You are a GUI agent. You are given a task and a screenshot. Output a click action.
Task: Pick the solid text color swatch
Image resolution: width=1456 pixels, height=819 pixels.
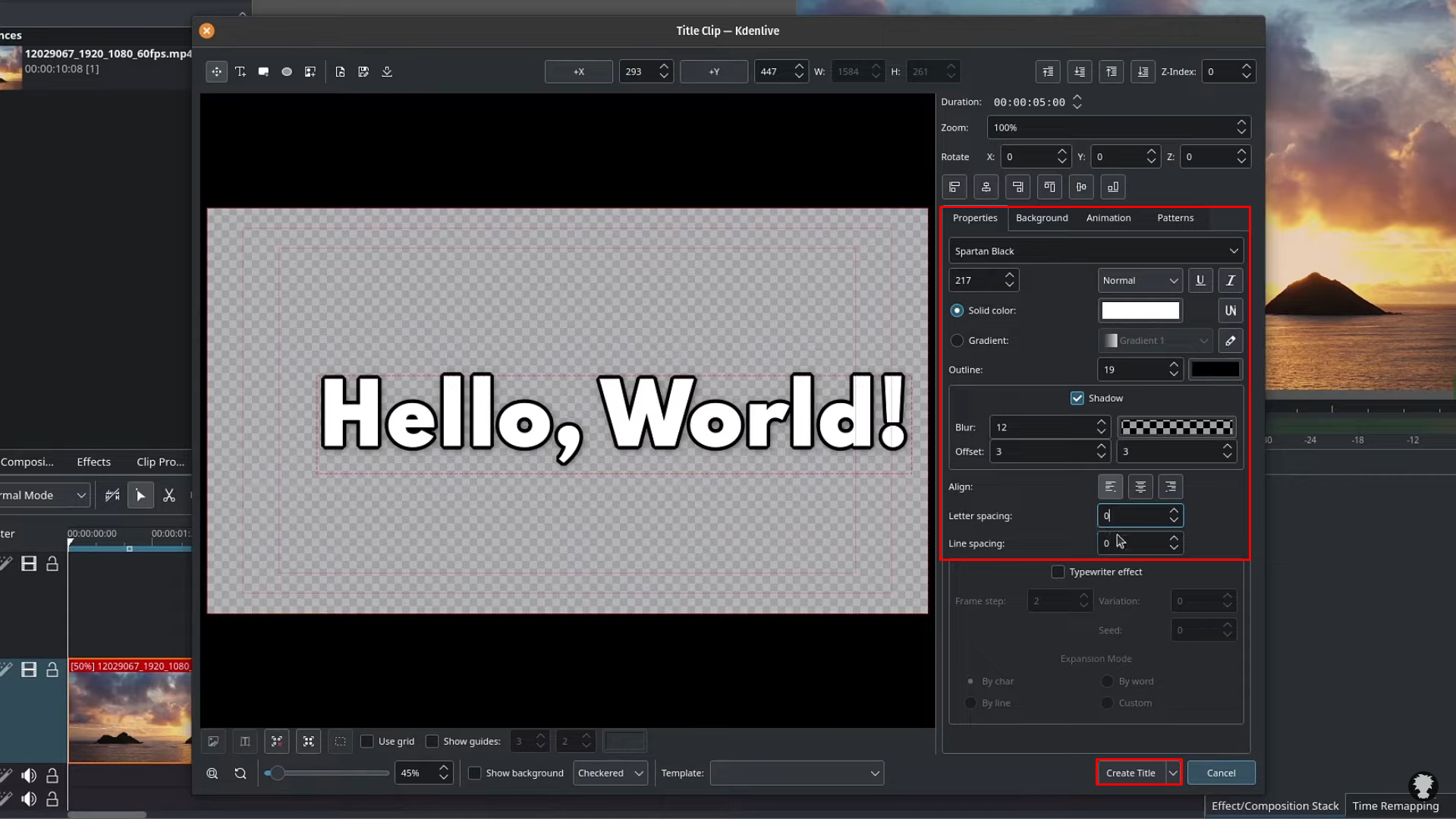pyautogui.click(x=1140, y=310)
